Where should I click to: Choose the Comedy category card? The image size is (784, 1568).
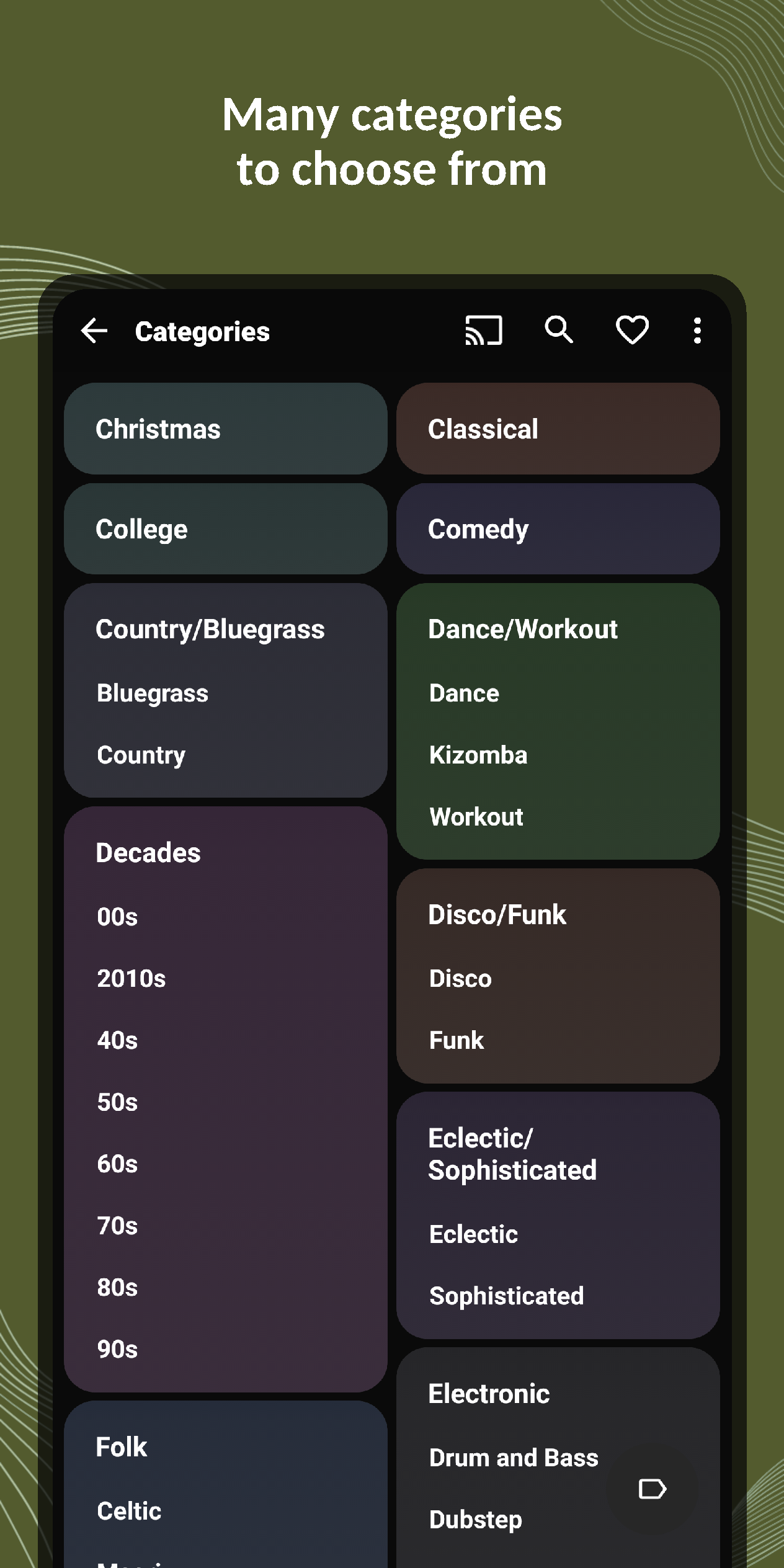point(558,529)
